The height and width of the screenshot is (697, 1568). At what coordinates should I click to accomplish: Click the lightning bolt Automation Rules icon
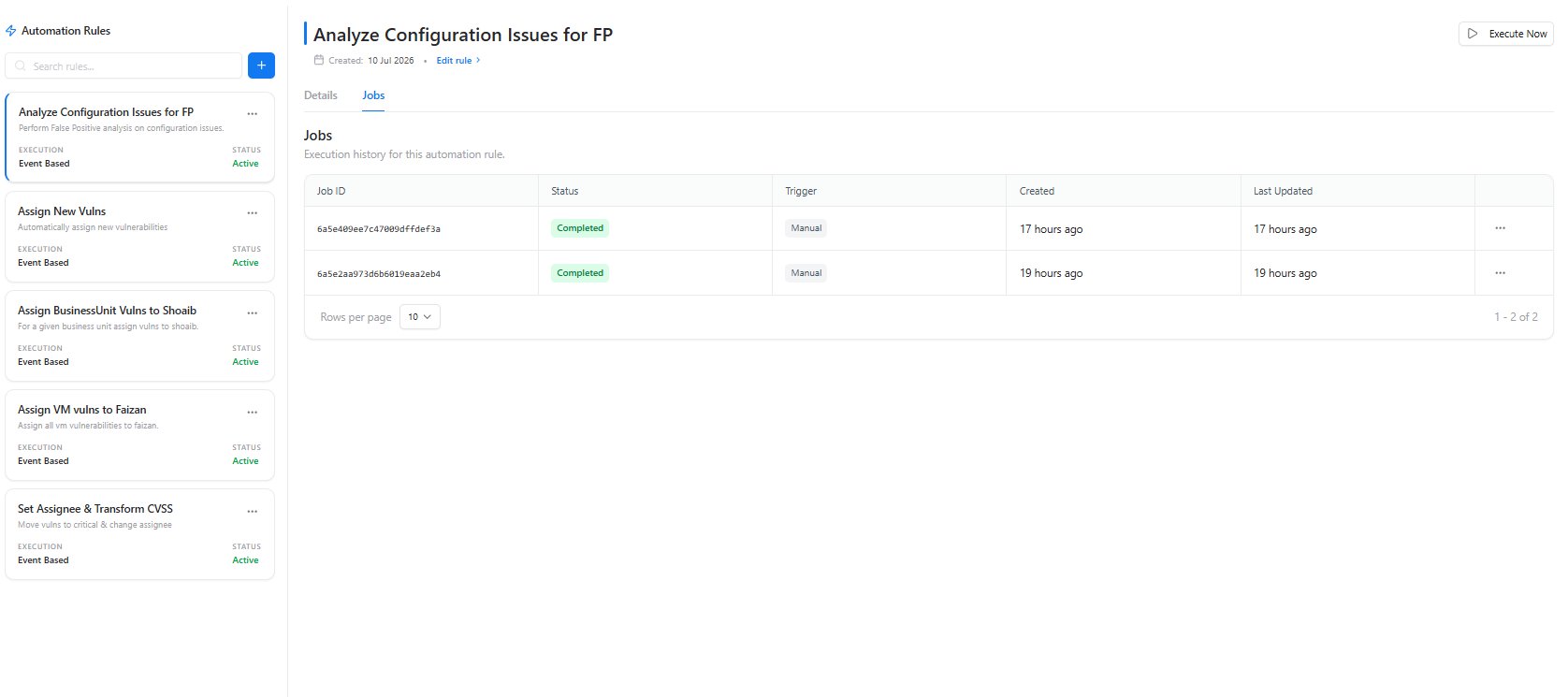tap(11, 31)
